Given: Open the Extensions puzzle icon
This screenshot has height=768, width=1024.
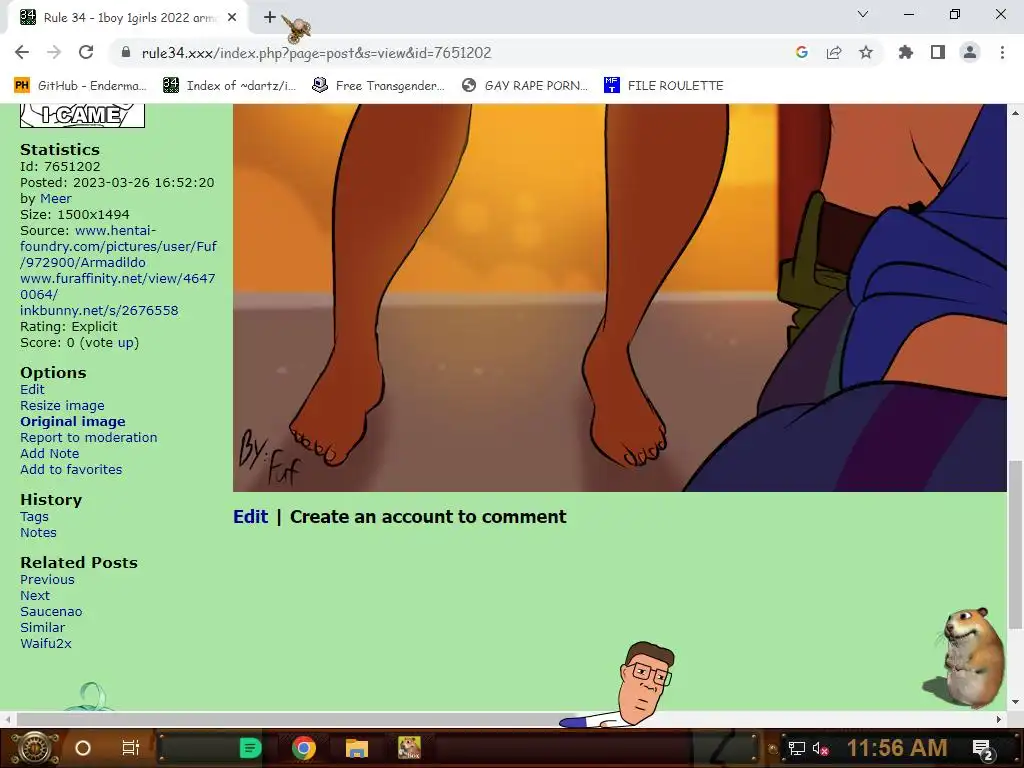Looking at the screenshot, I should coord(905,52).
